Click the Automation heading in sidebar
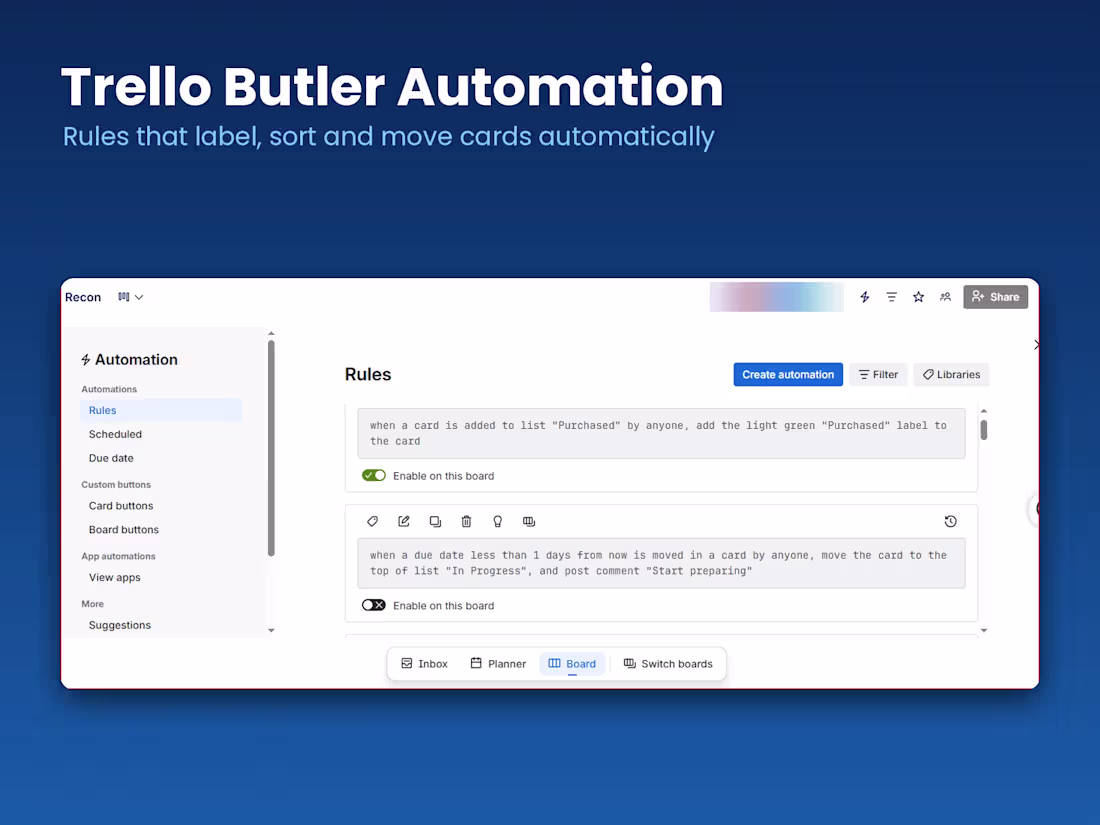The height and width of the screenshot is (825, 1100). point(130,359)
